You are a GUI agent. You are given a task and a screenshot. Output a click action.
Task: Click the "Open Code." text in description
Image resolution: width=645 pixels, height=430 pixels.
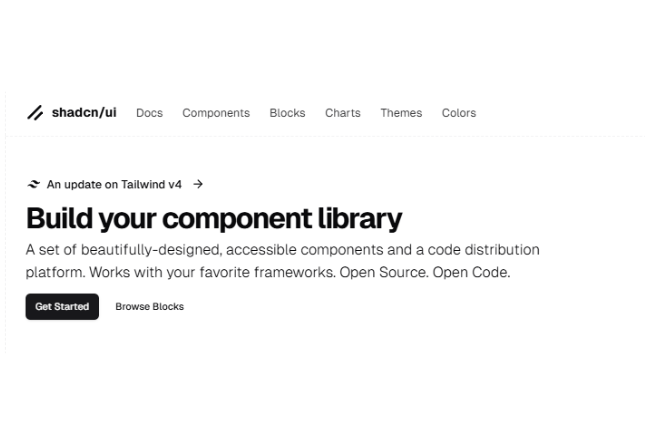pyautogui.click(x=471, y=272)
